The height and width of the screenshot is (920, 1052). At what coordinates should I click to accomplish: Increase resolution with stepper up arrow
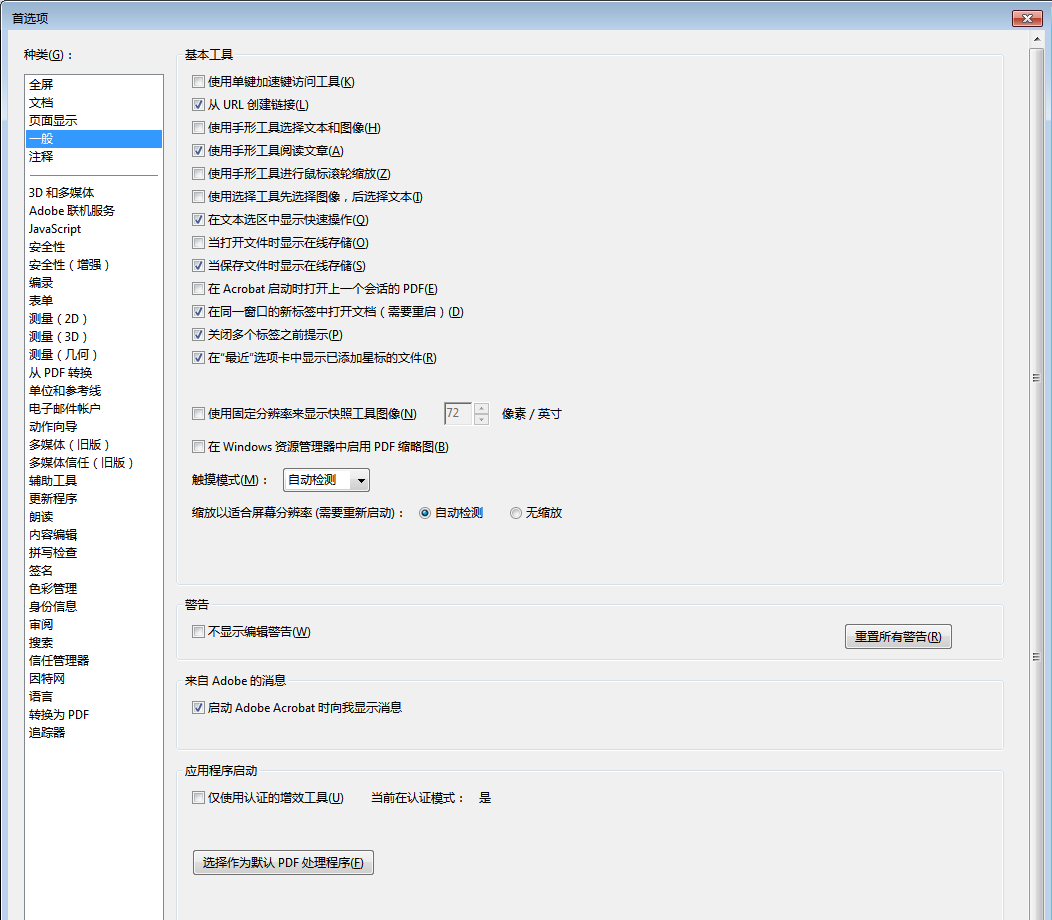point(481,408)
